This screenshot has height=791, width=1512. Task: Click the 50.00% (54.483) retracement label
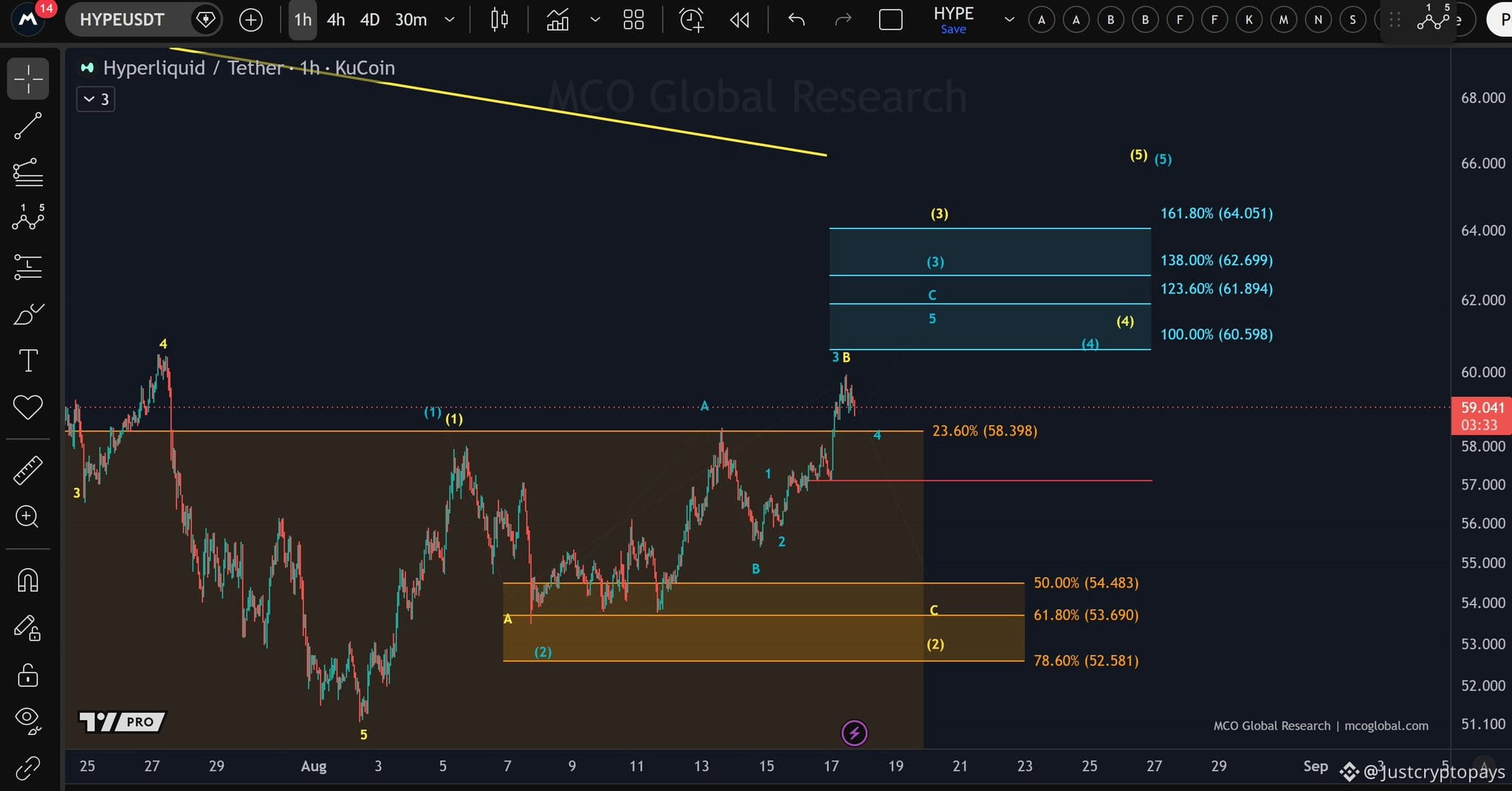(1086, 583)
